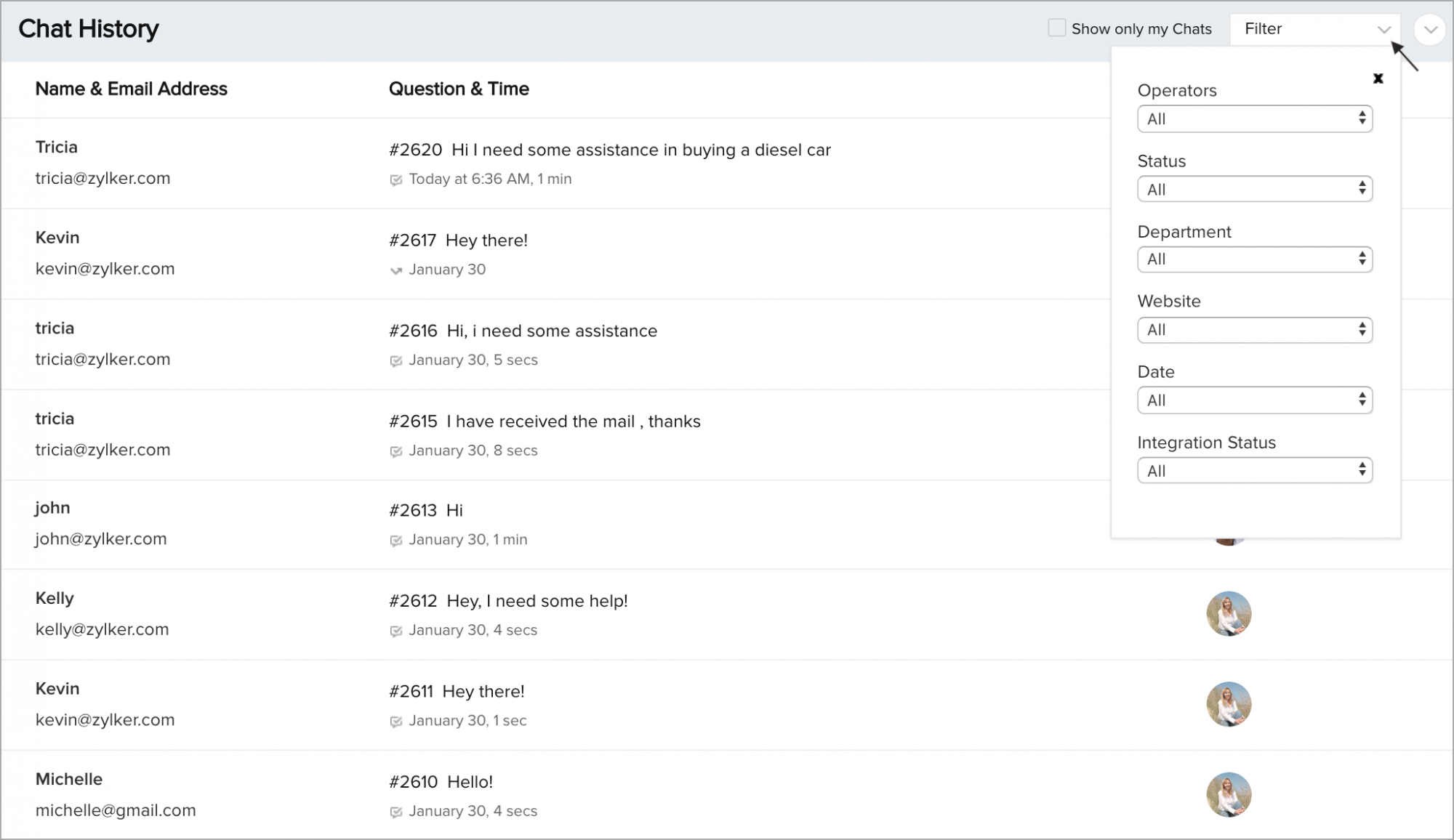
Task: Click the round chevron button beside Filter
Action: tap(1430, 30)
